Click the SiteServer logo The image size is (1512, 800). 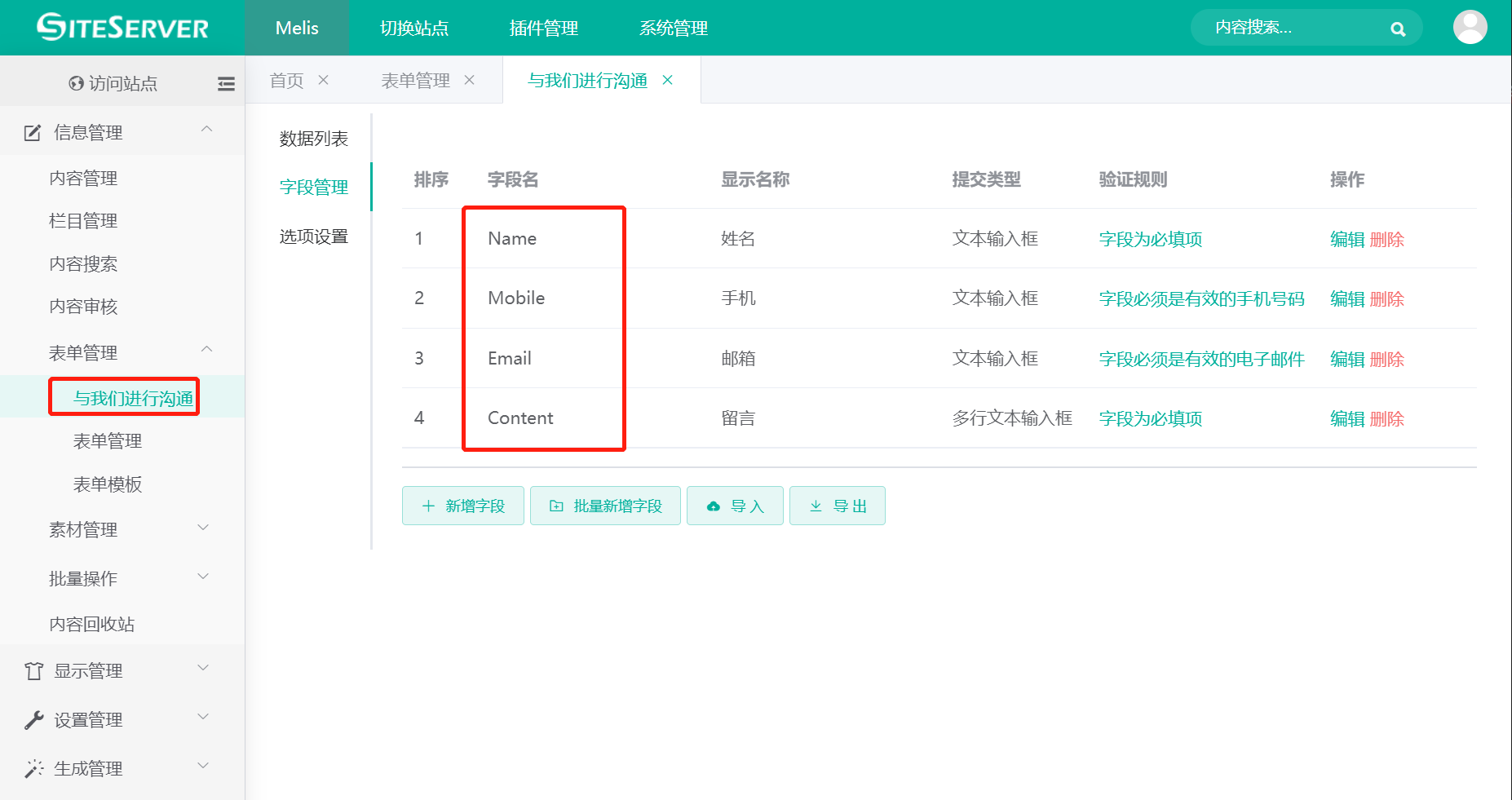(122, 28)
